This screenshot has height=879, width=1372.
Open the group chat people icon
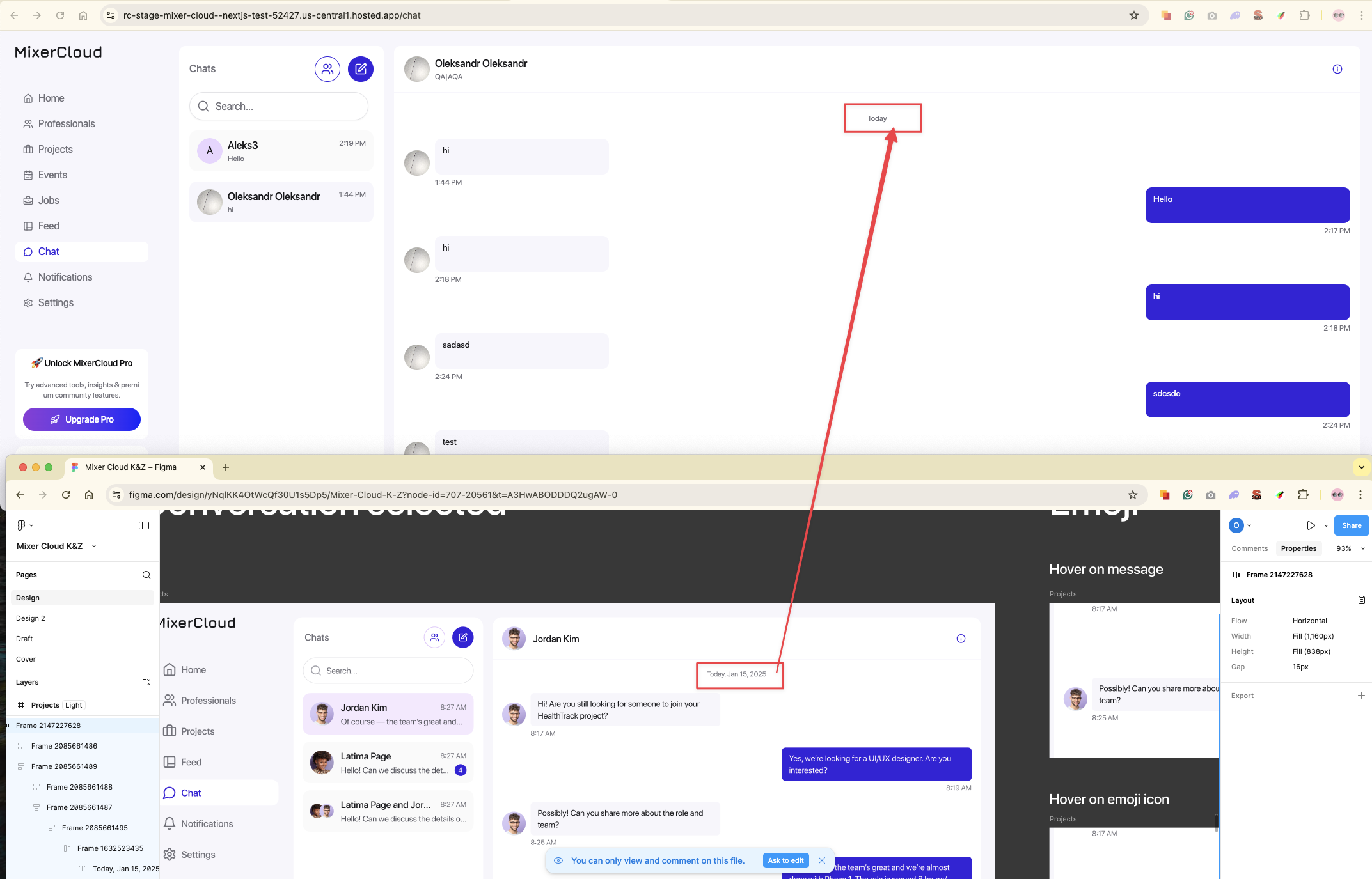pos(327,69)
